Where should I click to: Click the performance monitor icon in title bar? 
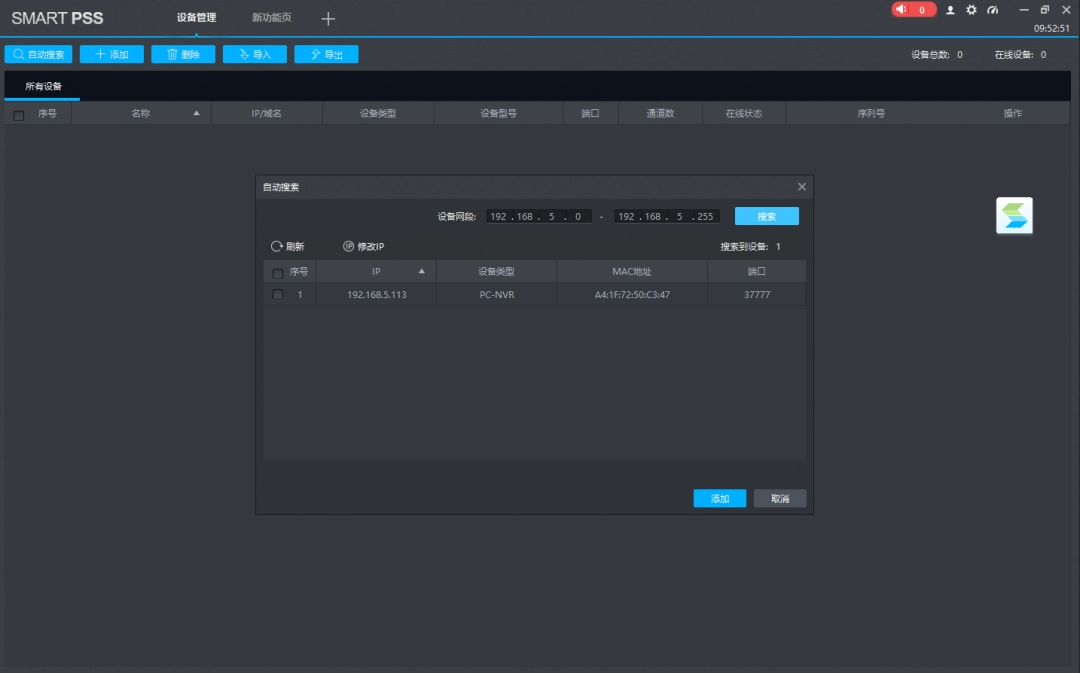[x=992, y=9]
